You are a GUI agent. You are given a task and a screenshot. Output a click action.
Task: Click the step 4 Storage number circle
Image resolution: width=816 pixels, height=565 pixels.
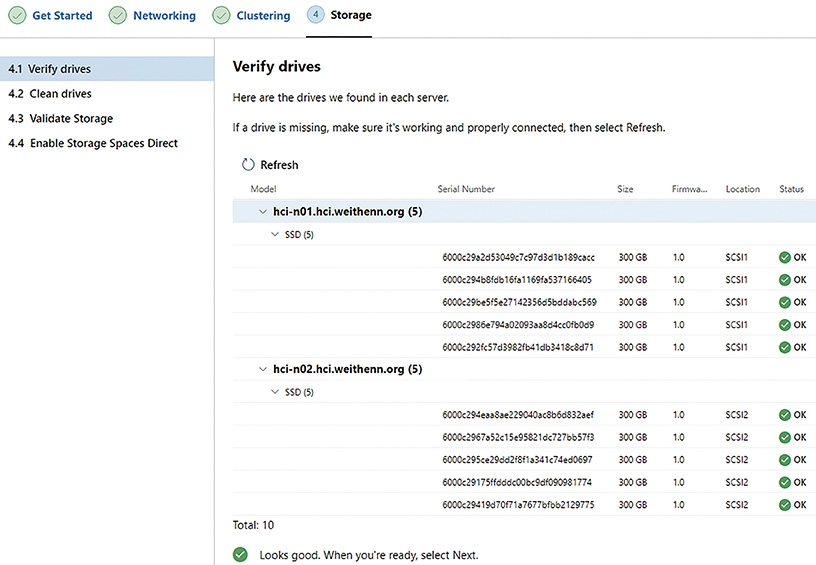[315, 15]
